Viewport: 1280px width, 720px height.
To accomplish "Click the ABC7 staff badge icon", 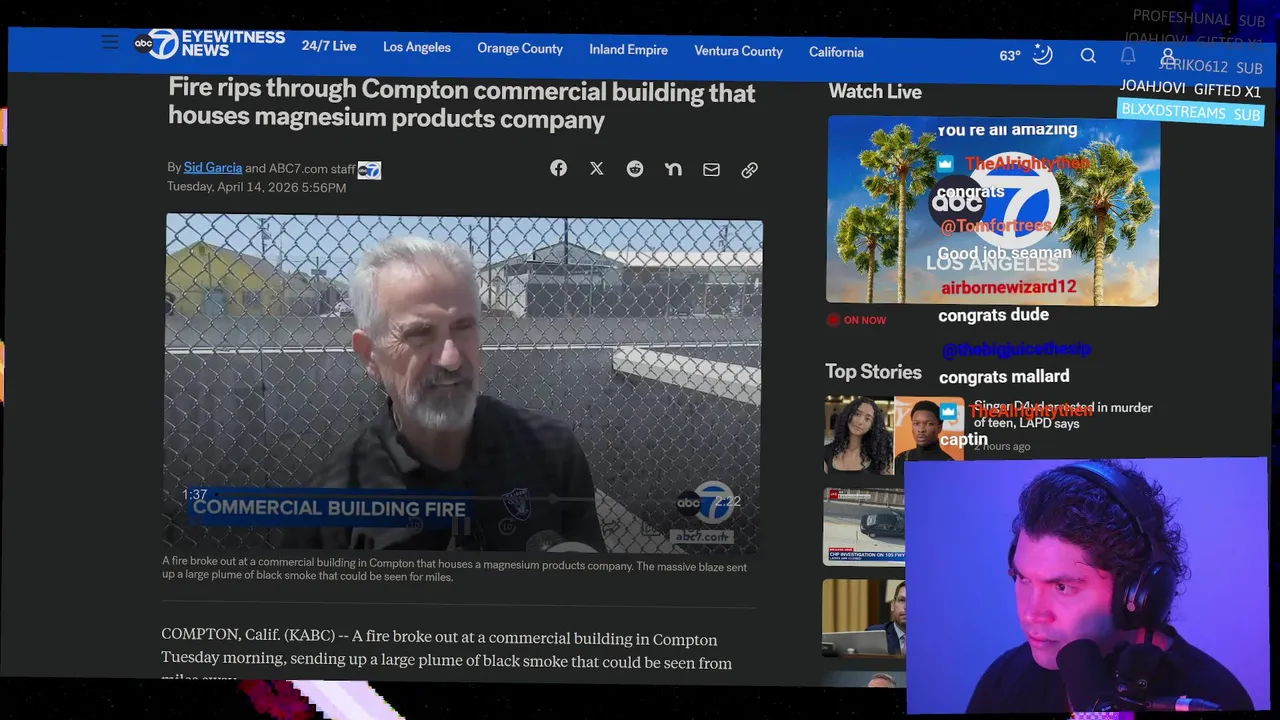I will click(x=369, y=170).
